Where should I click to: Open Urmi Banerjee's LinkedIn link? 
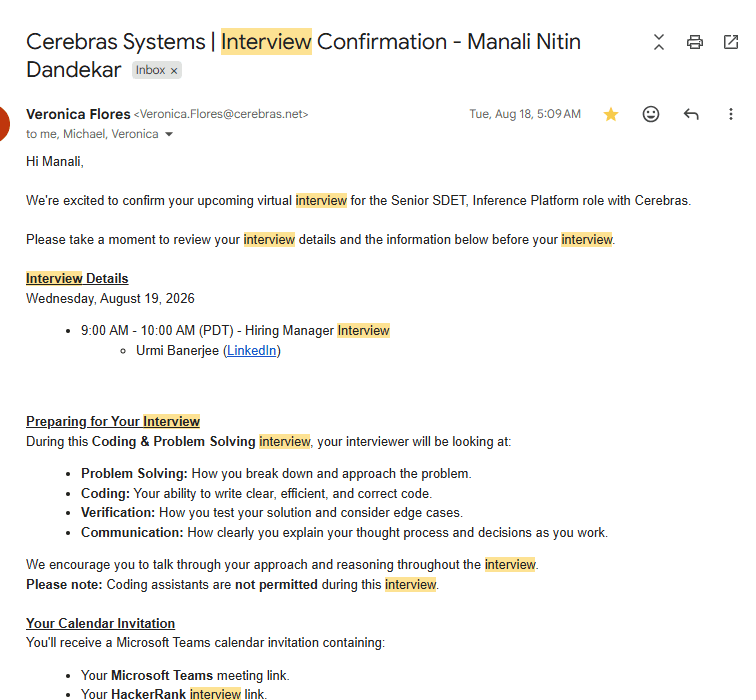click(252, 350)
